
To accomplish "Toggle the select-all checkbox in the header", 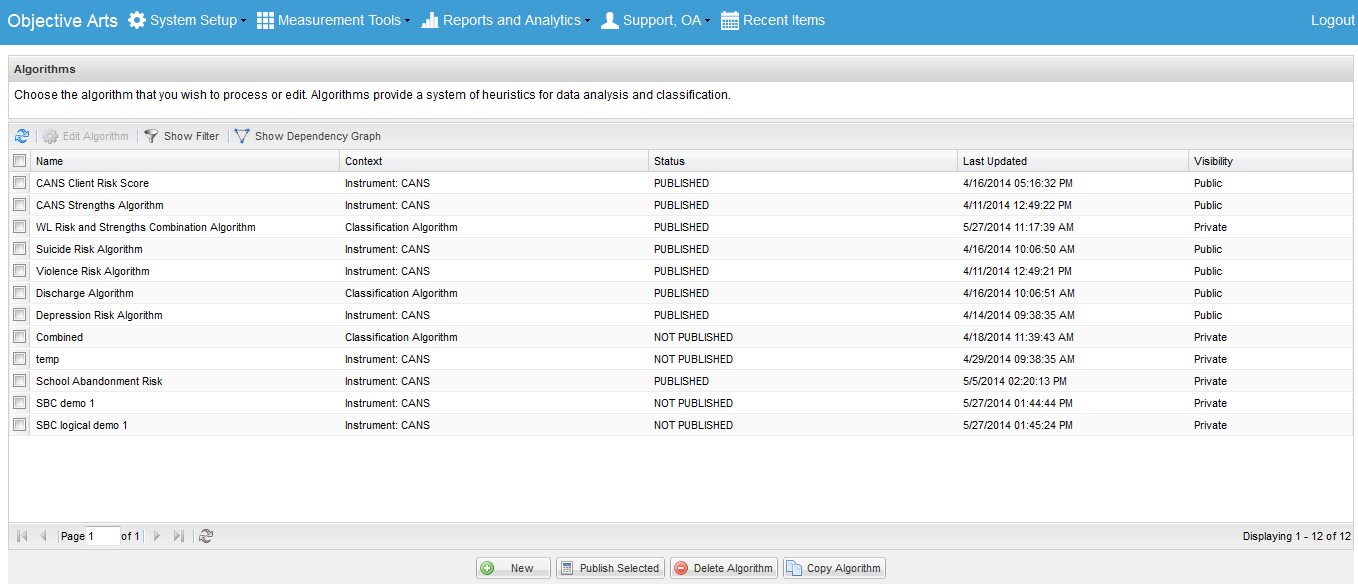I will 20,161.
